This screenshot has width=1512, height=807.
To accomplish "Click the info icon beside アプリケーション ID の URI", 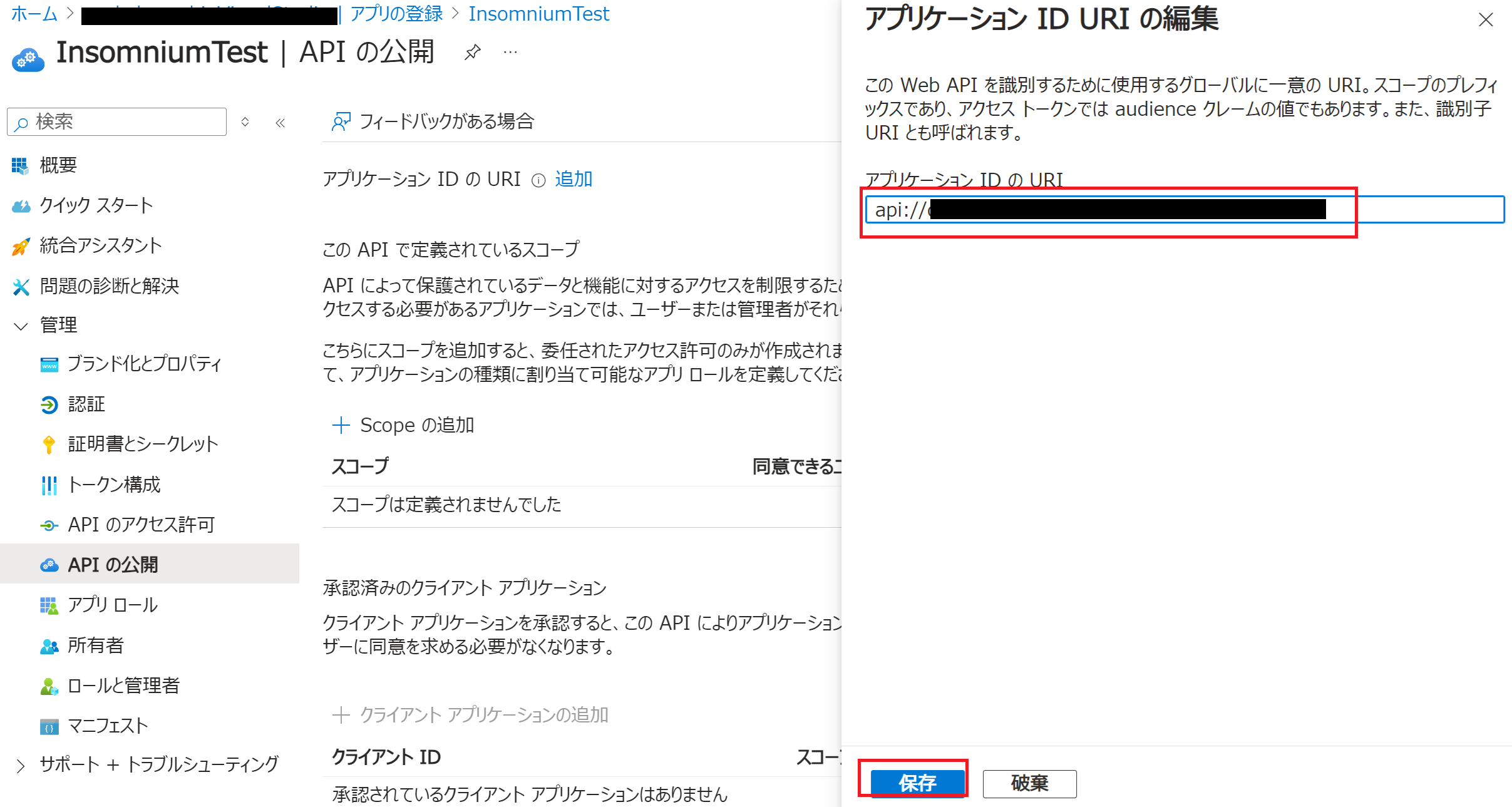I will (538, 180).
